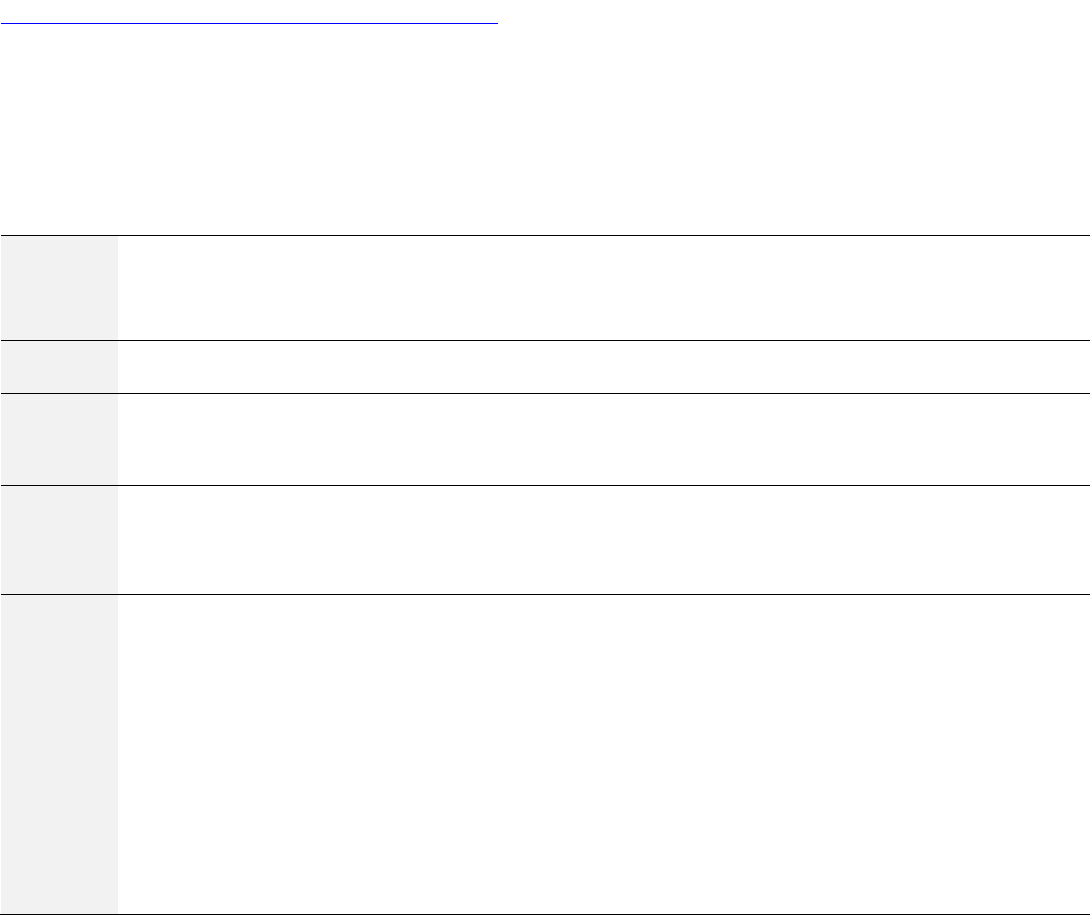This screenshot has height=915, width=1090.
Task: Click the table's top border line
Action: [x=544, y=235]
